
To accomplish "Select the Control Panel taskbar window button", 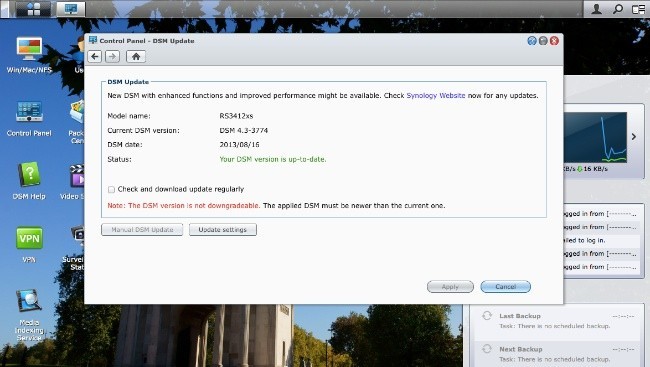I will pyautogui.click(x=70, y=9).
